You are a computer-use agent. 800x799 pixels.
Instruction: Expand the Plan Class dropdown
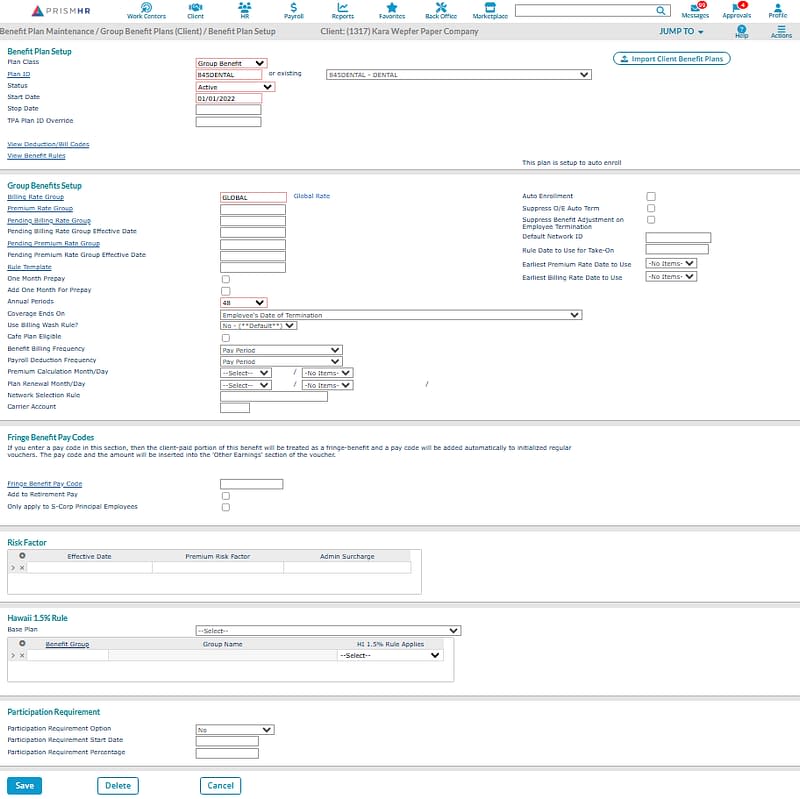231,63
